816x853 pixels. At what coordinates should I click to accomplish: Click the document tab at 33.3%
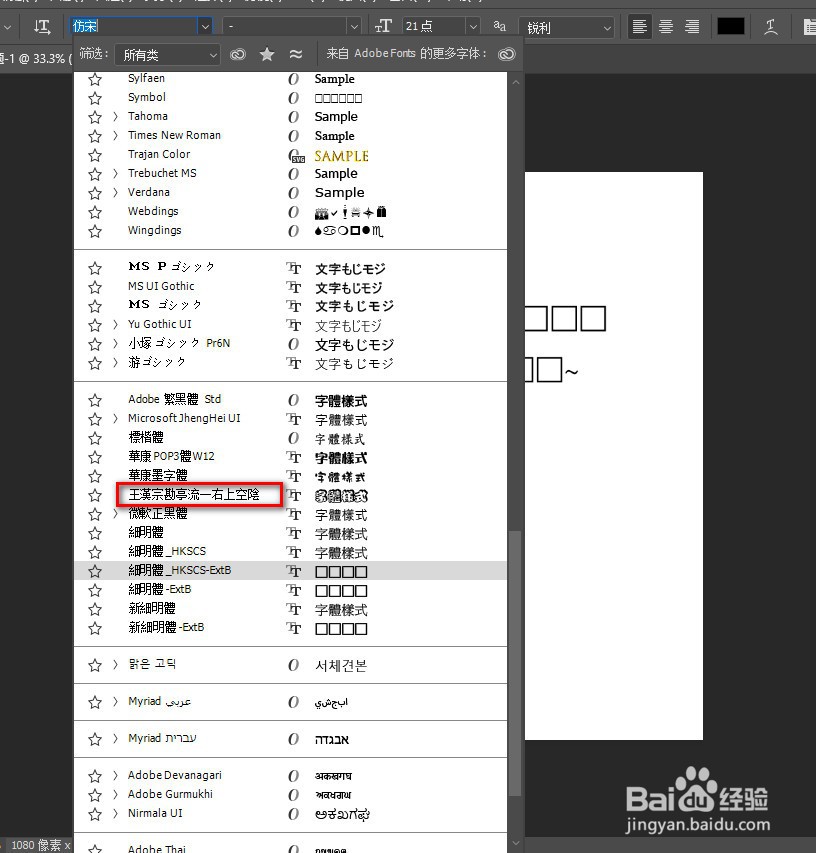34,58
